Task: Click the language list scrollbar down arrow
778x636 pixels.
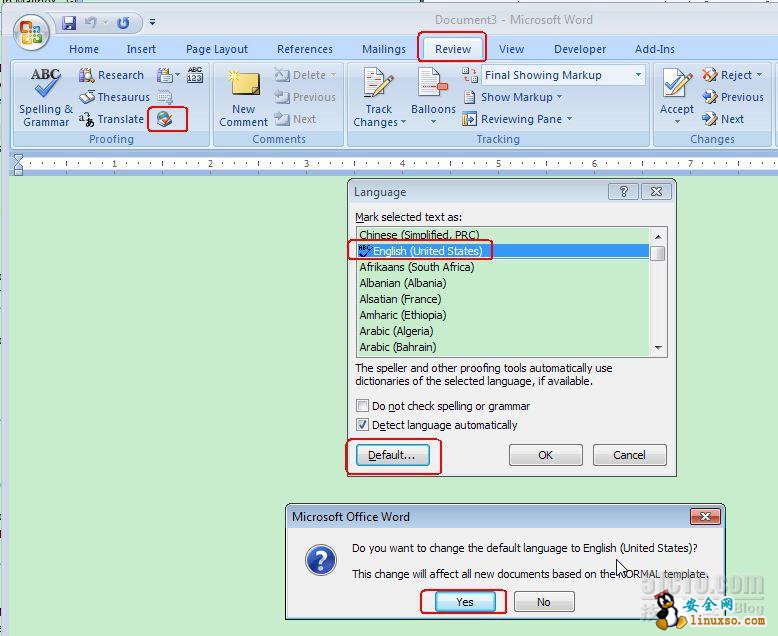Action: pyautogui.click(x=658, y=347)
